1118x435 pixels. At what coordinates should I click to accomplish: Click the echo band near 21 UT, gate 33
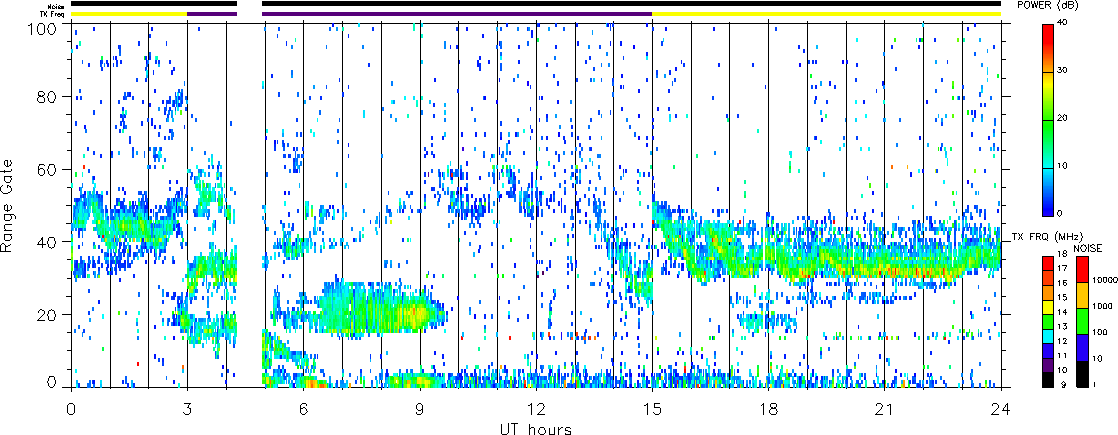885,268
